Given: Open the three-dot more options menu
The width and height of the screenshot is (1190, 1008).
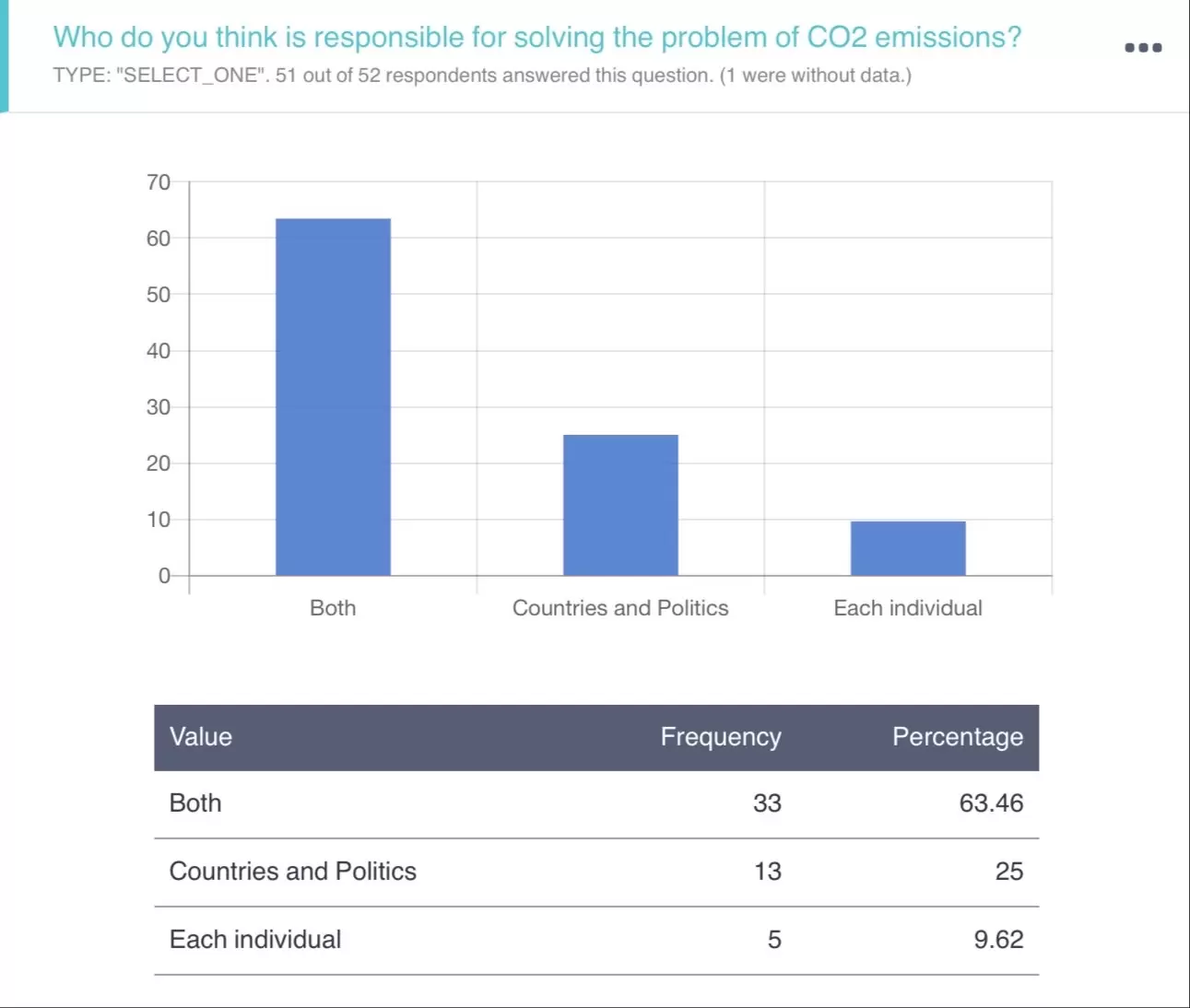Looking at the screenshot, I should 1143,48.
